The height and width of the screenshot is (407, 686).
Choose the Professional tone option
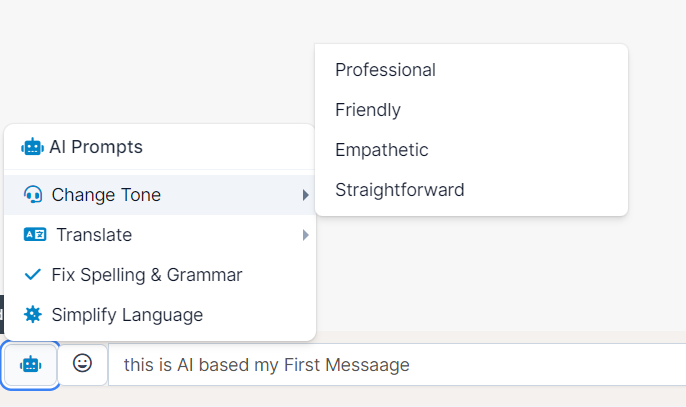(x=385, y=70)
